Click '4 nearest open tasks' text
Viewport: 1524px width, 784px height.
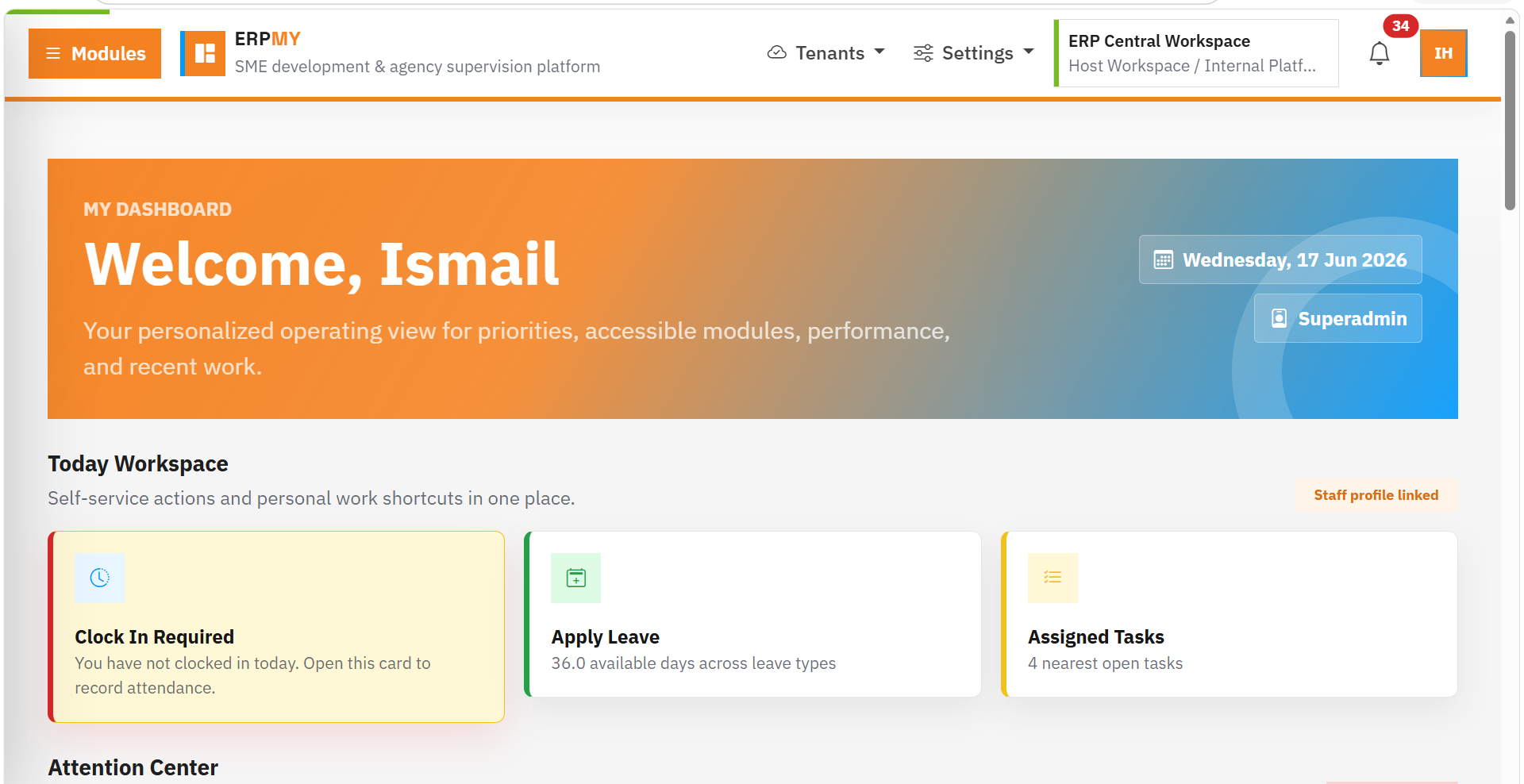tap(1105, 663)
